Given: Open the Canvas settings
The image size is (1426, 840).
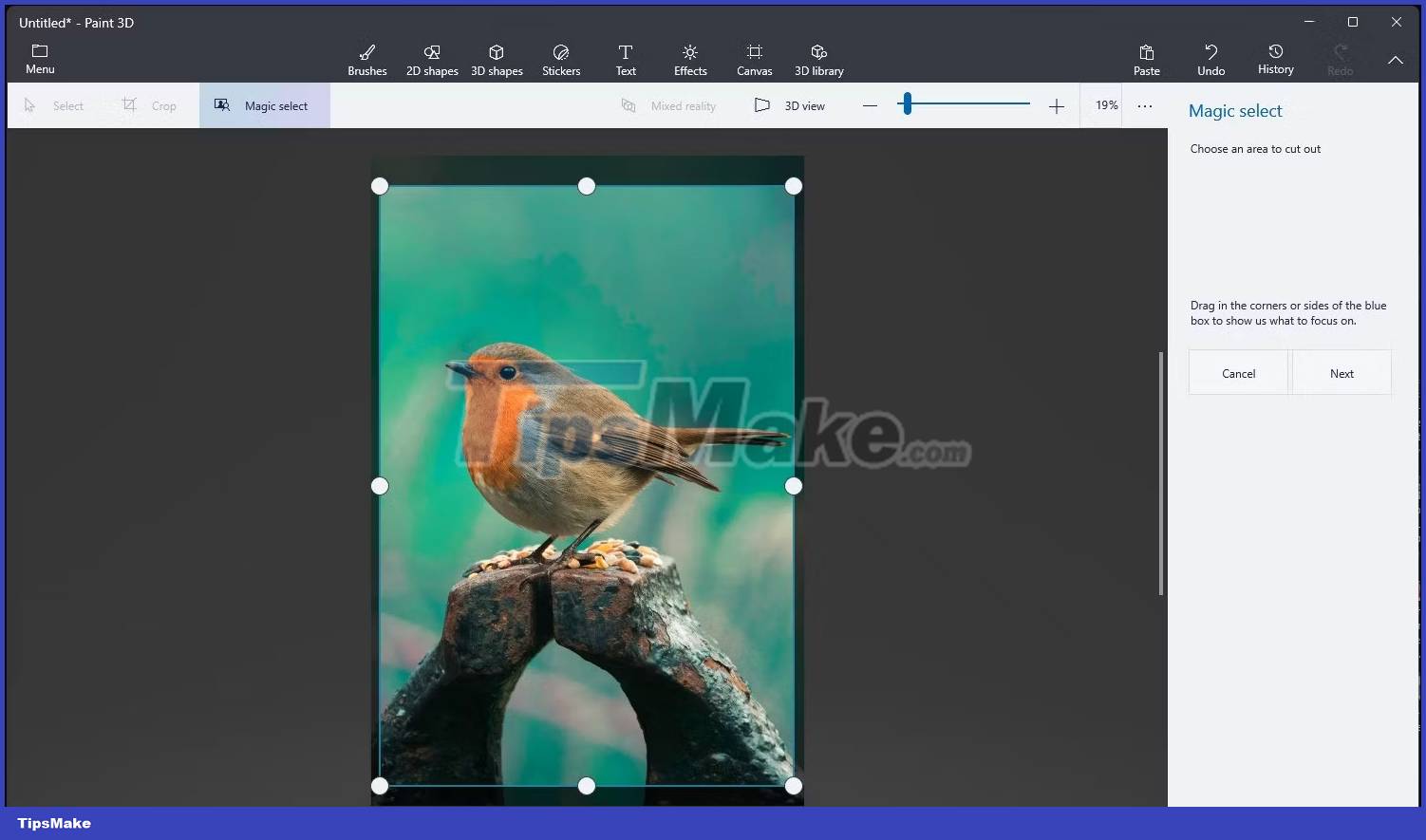Looking at the screenshot, I should 754,57.
